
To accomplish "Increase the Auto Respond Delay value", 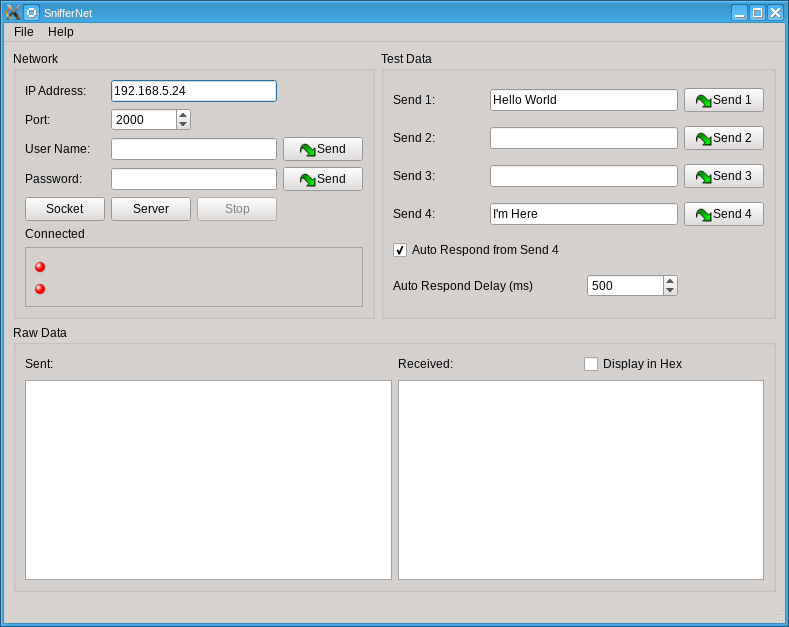I will pos(670,281).
